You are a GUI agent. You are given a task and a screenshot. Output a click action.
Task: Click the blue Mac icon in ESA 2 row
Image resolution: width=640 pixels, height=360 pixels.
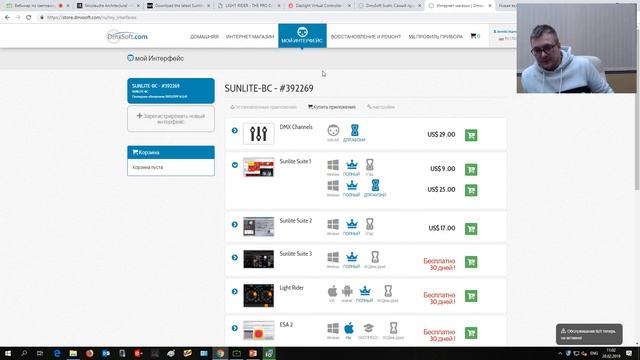point(349,328)
